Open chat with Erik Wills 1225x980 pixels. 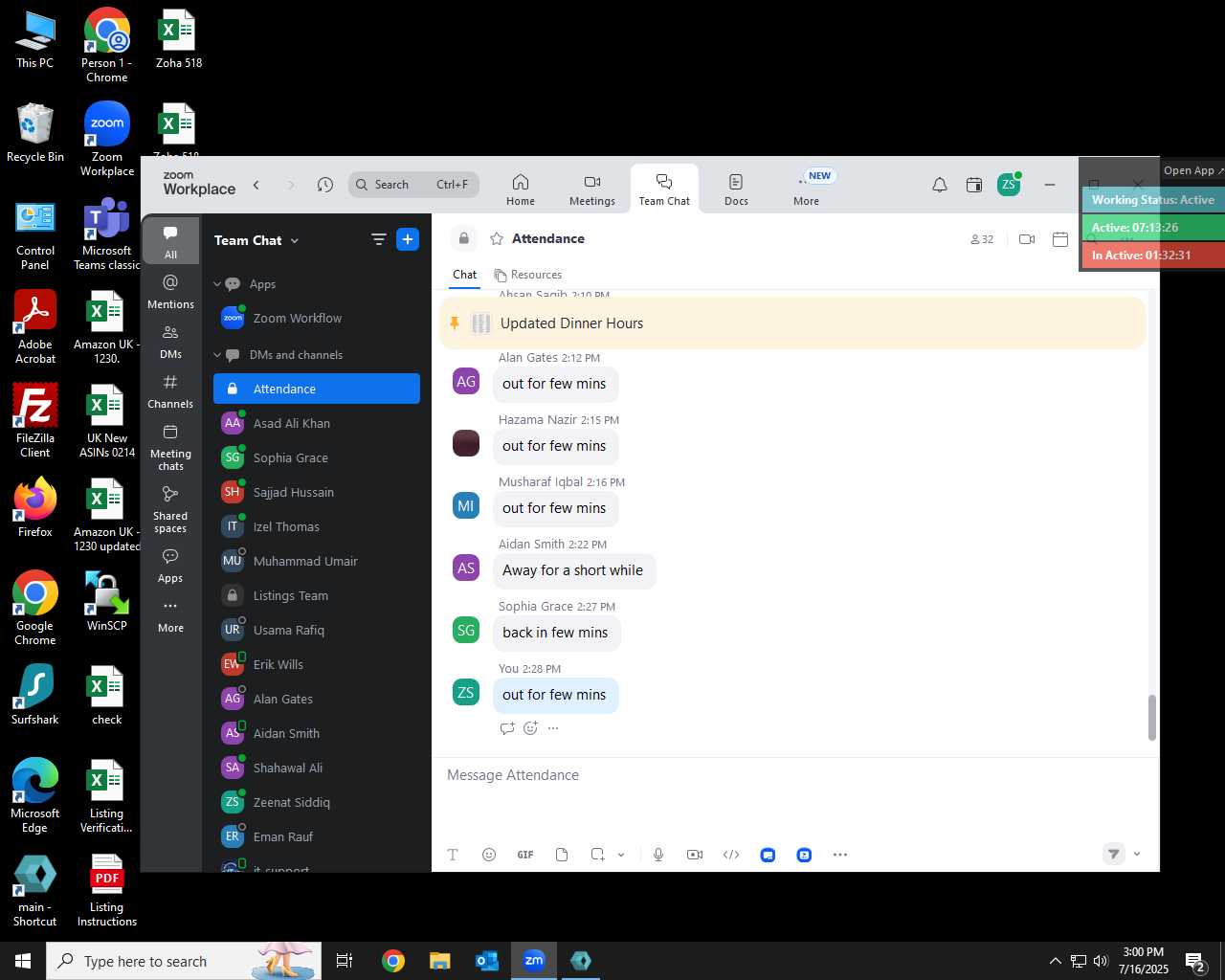click(316, 665)
